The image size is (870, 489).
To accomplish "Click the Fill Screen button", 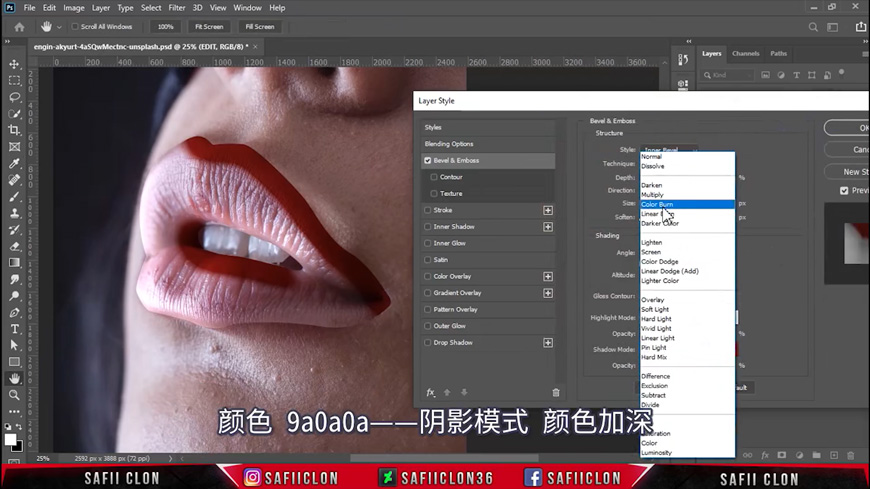I will [260, 27].
